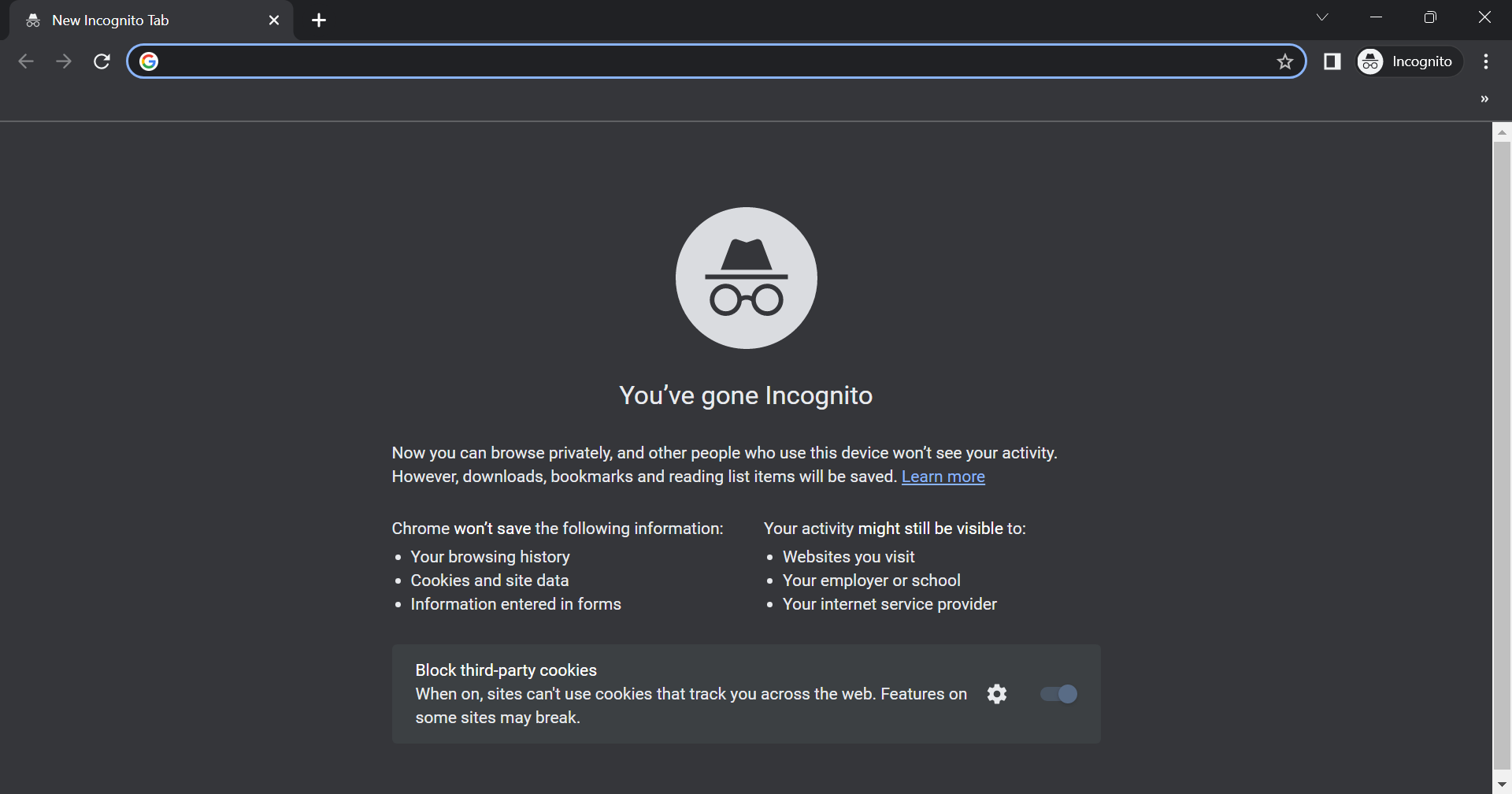Click "Cookies and site data" list item
Viewport: 1512px width, 794px height.
click(489, 581)
